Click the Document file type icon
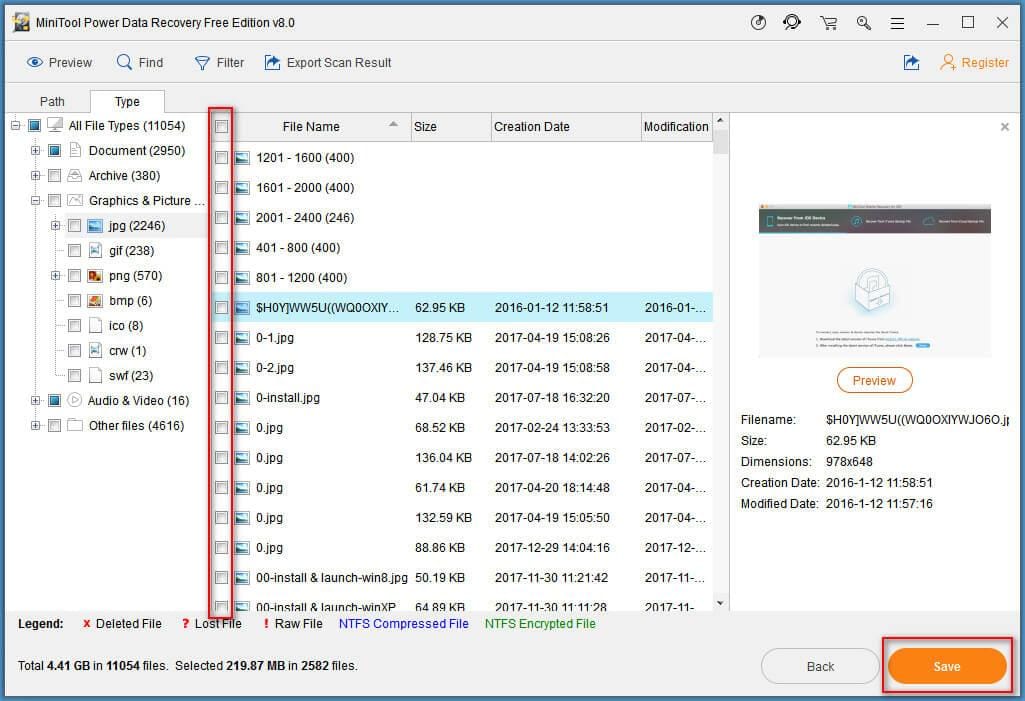 [x=75, y=150]
